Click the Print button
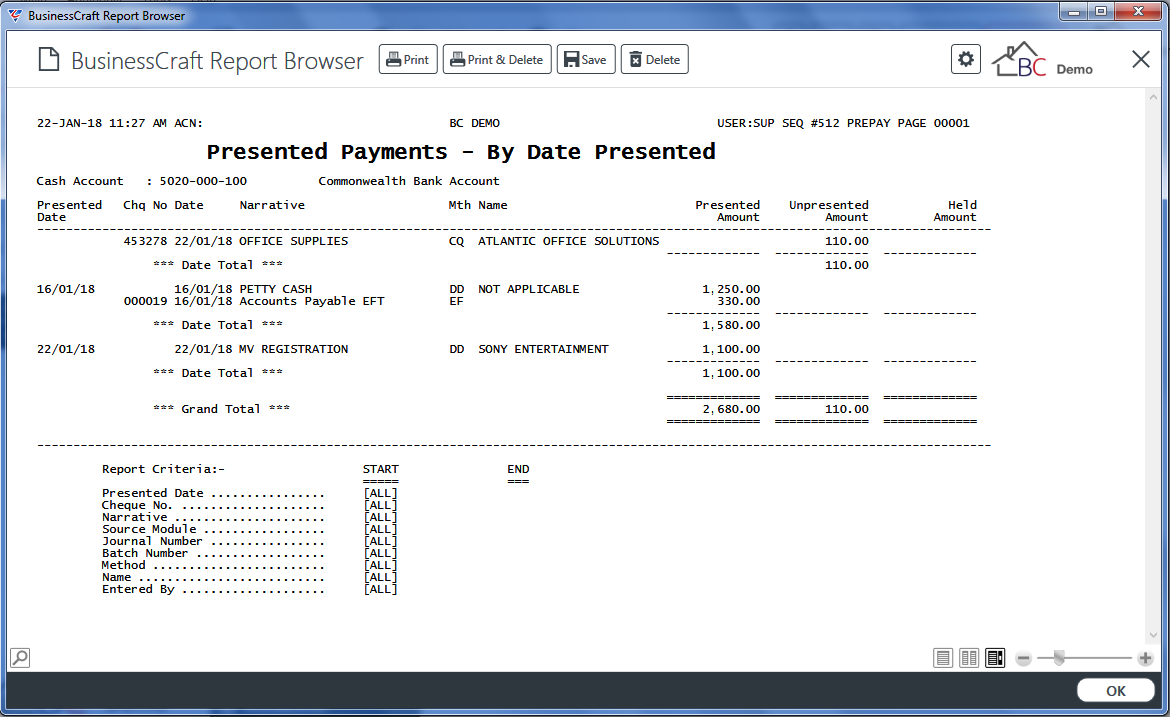Viewport: 1170px width, 717px height. coord(407,60)
